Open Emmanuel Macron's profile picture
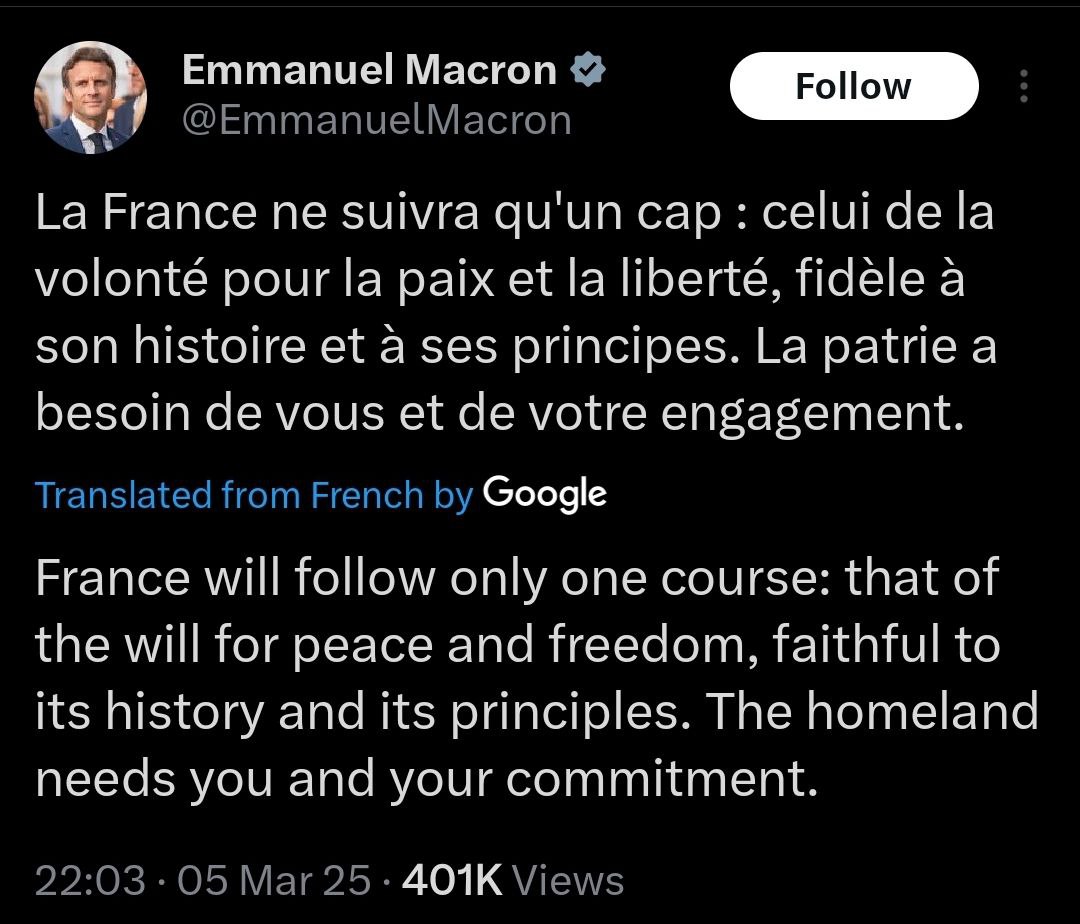1080x924 pixels. 90,97
